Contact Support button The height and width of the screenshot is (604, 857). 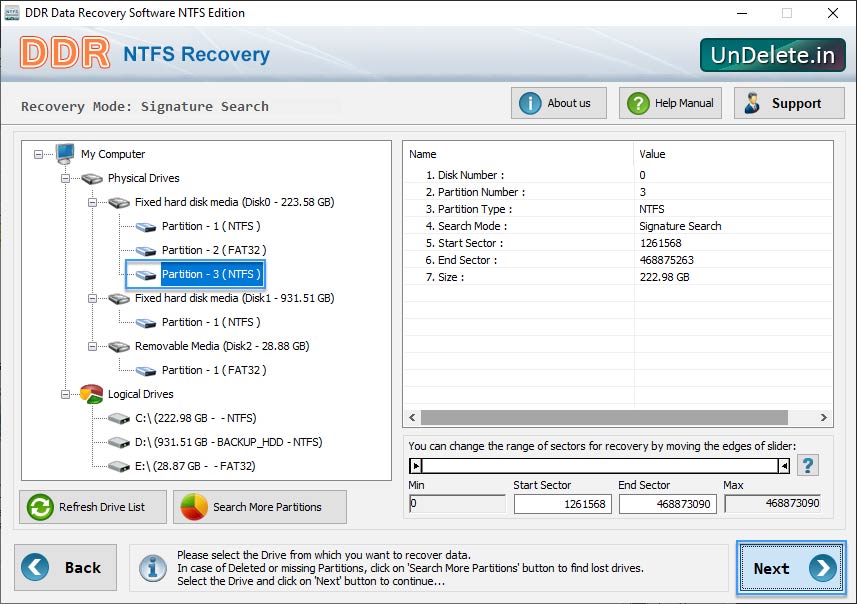click(789, 103)
